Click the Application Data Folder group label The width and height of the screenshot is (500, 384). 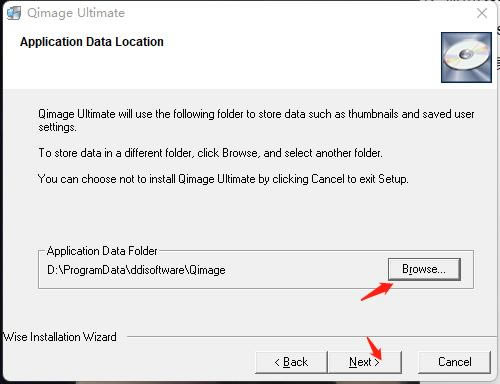pos(102,251)
